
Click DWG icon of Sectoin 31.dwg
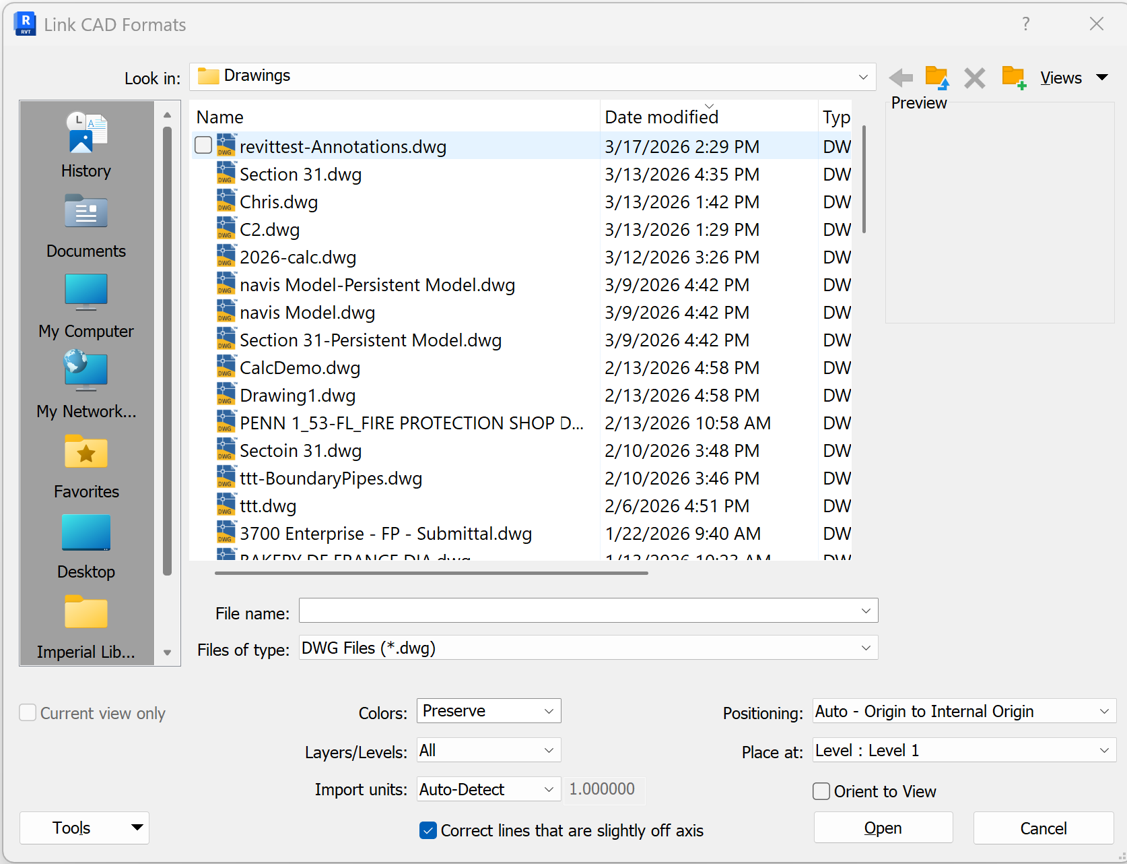226,450
